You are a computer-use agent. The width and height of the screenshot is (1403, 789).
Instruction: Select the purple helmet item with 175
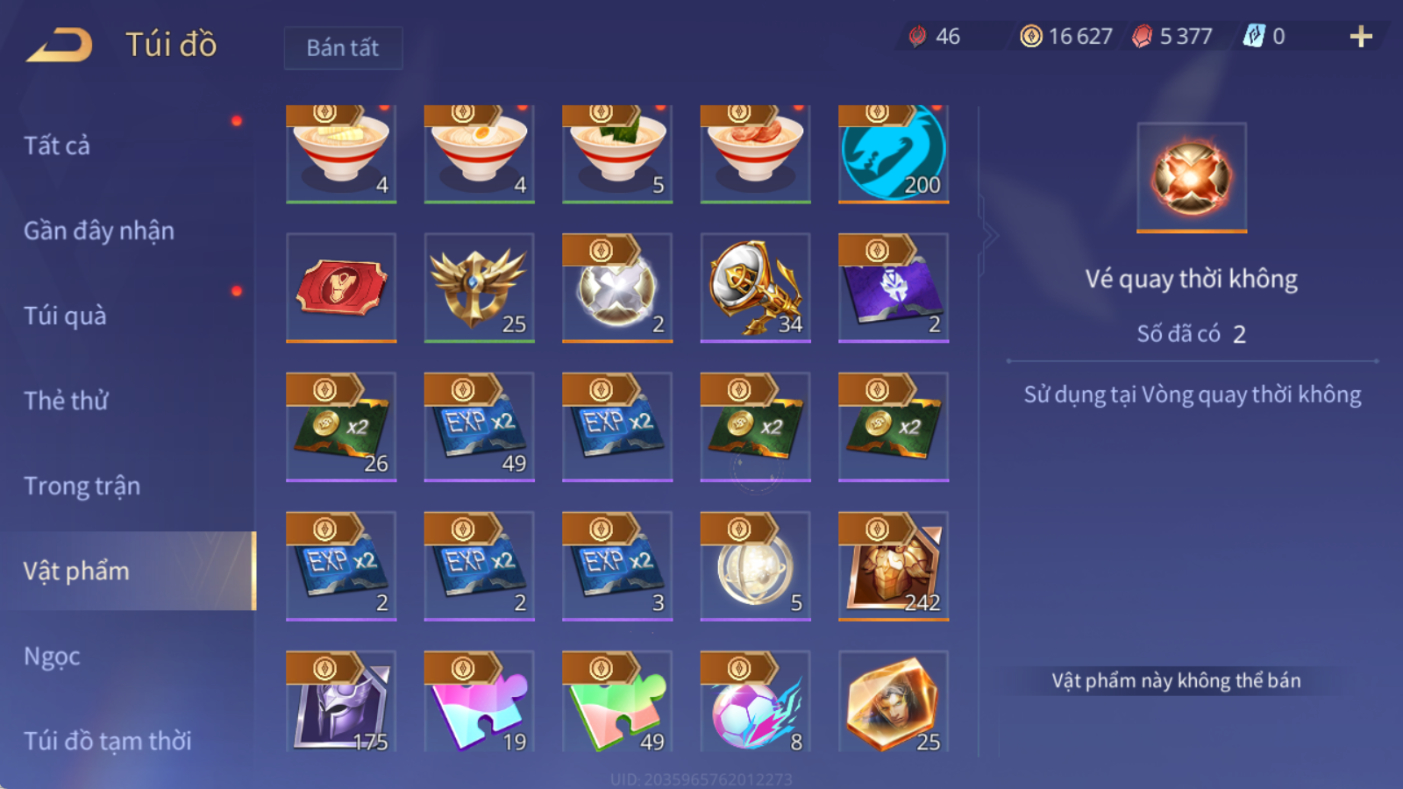341,702
